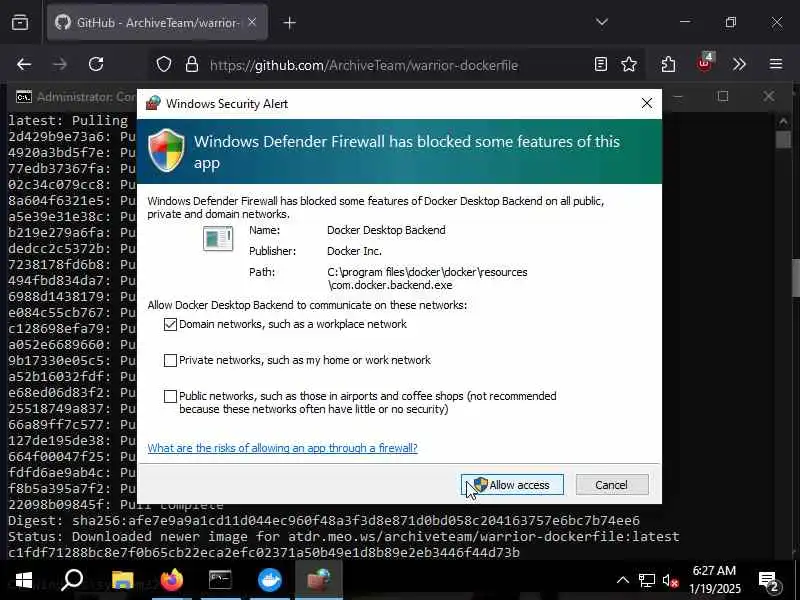Open Windows Start menu
Viewport: 800px width, 600px height.
click(x=23, y=580)
